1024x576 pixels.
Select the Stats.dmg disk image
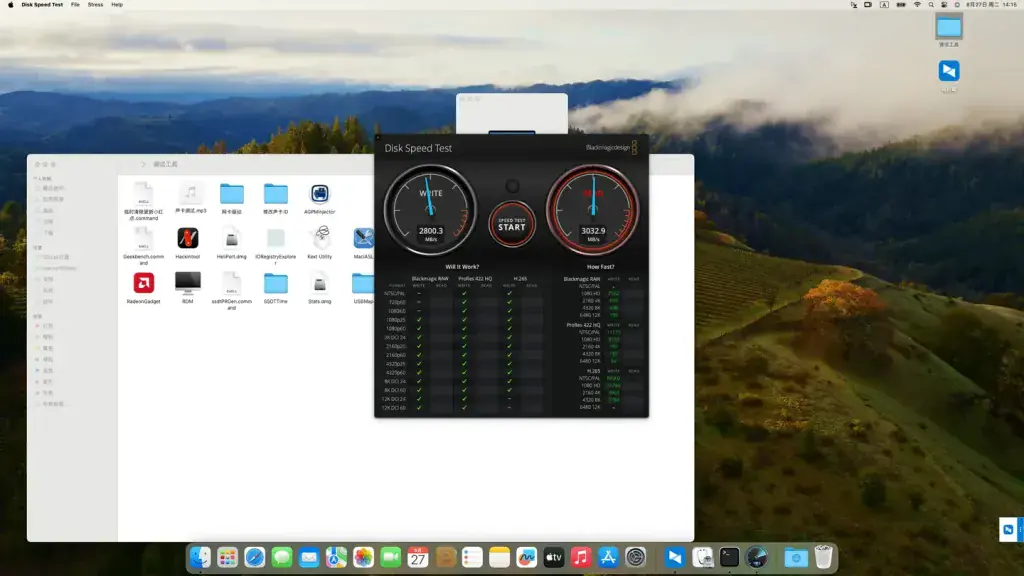[x=319, y=283]
